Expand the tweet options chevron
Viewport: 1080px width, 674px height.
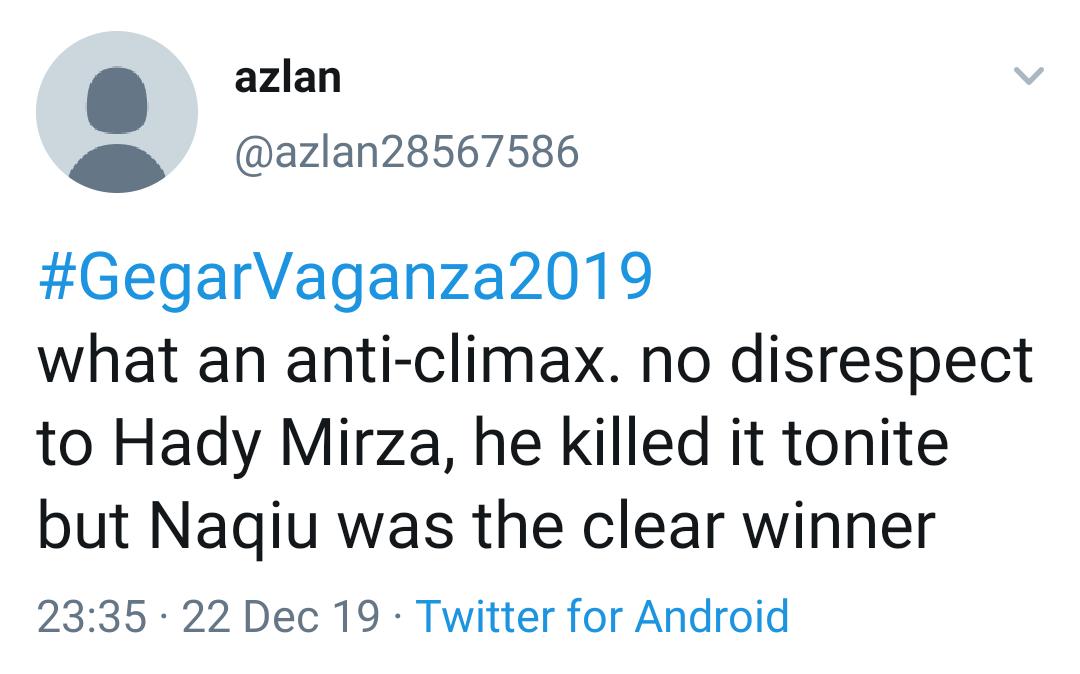click(1029, 75)
